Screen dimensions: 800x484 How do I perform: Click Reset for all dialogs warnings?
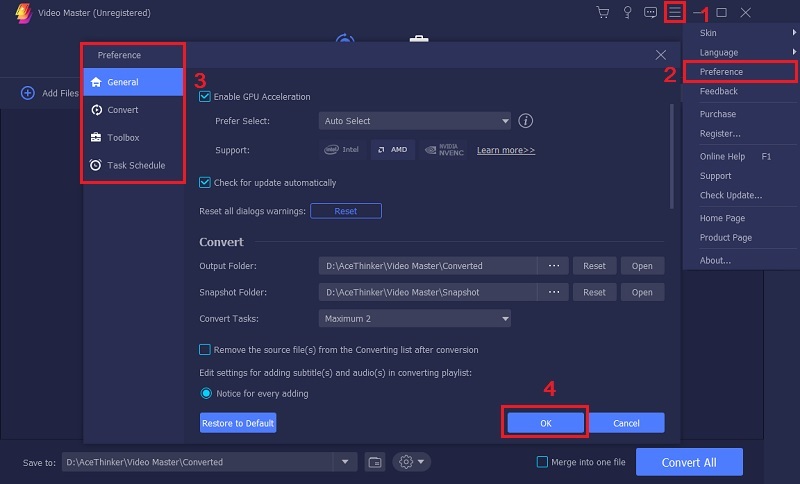click(x=345, y=211)
